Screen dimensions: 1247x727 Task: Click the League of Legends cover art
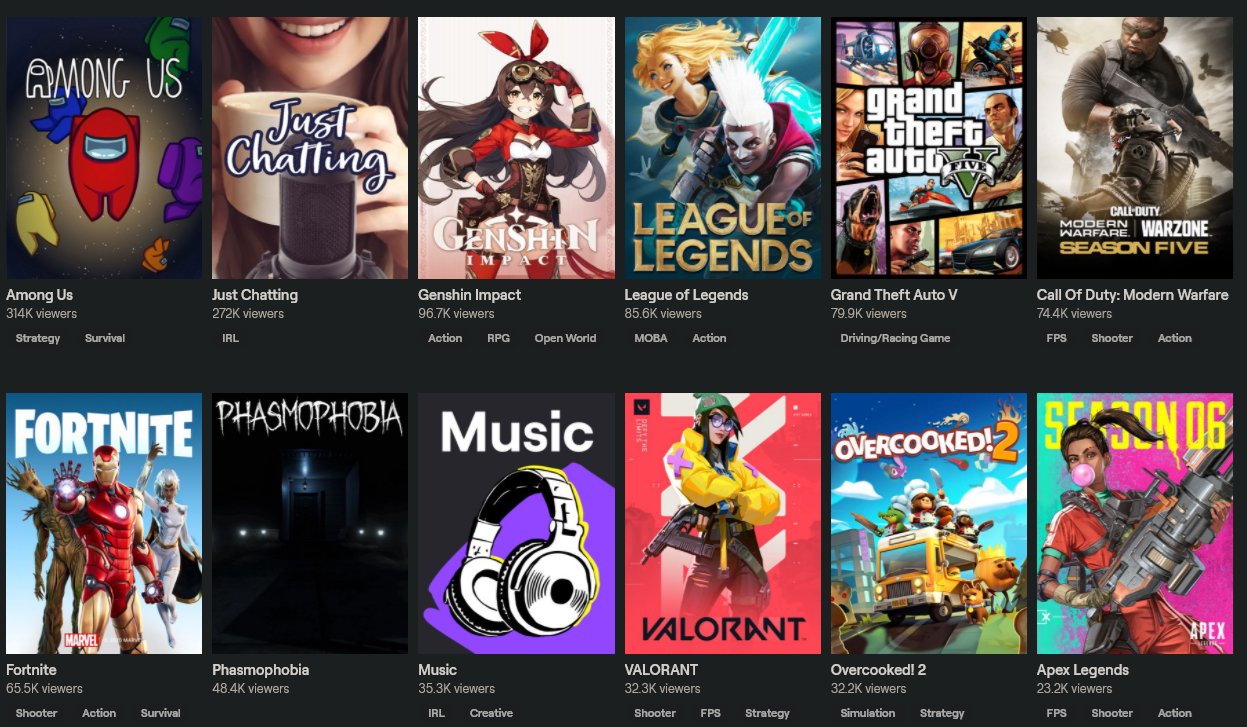723,148
